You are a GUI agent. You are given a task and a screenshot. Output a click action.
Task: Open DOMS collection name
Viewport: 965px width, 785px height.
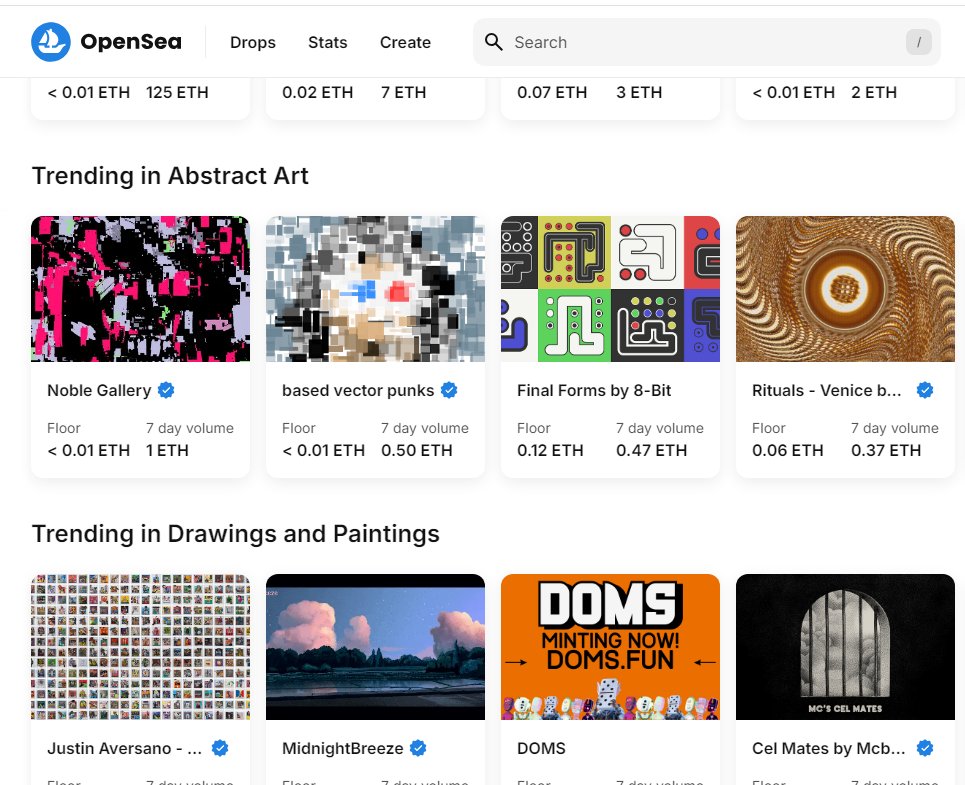click(542, 749)
